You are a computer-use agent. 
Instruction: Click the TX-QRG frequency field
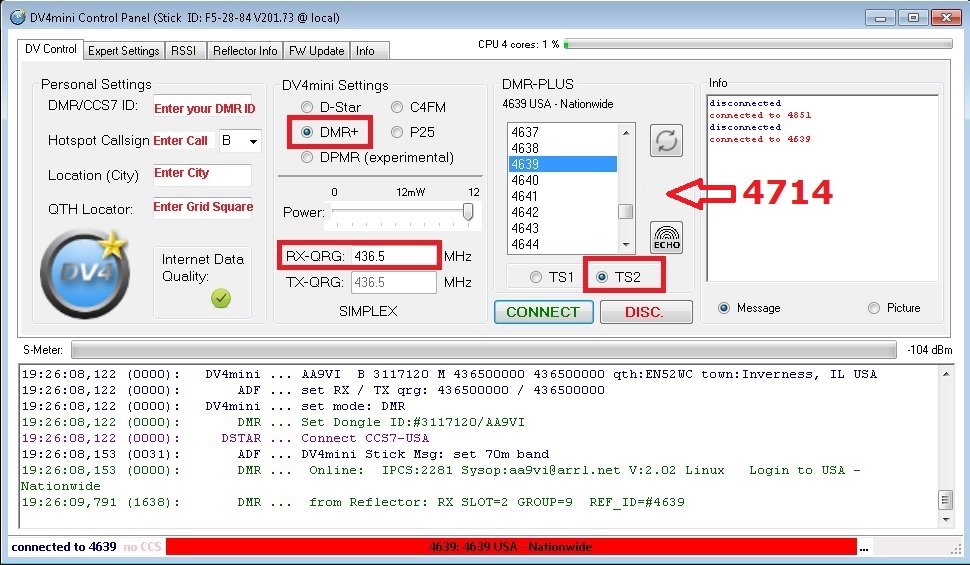pos(394,282)
